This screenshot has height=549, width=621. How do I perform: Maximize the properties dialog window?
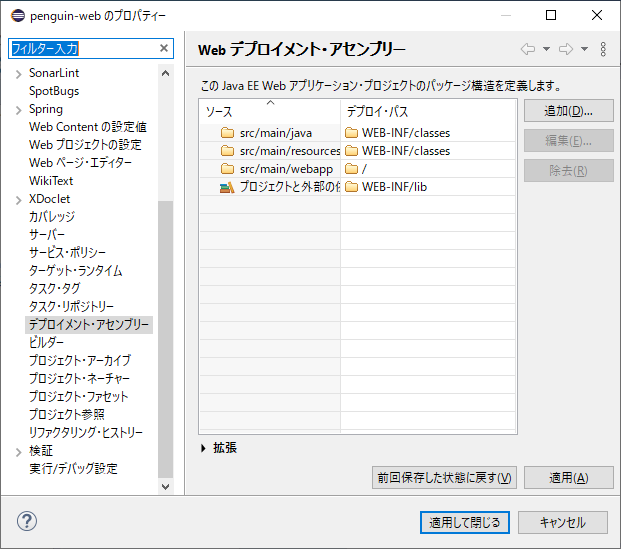(x=551, y=15)
